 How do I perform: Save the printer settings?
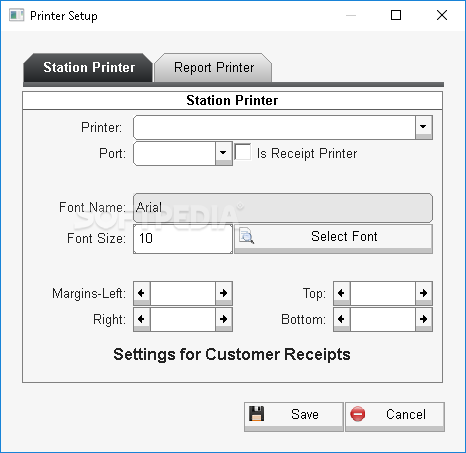[x=294, y=417]
